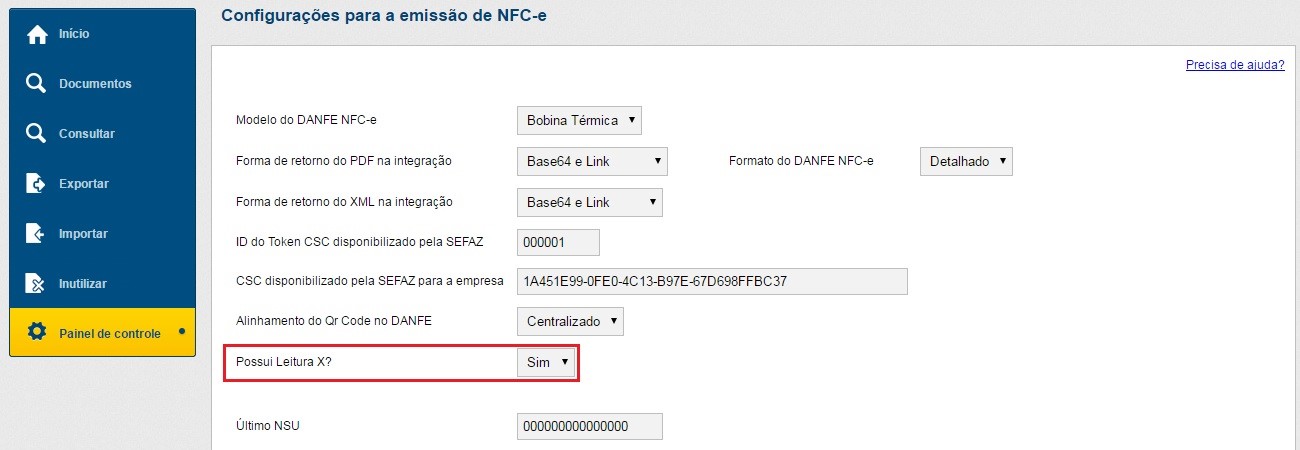
Task: Focus the Último NSU input field
Action: tap(590, 427)
